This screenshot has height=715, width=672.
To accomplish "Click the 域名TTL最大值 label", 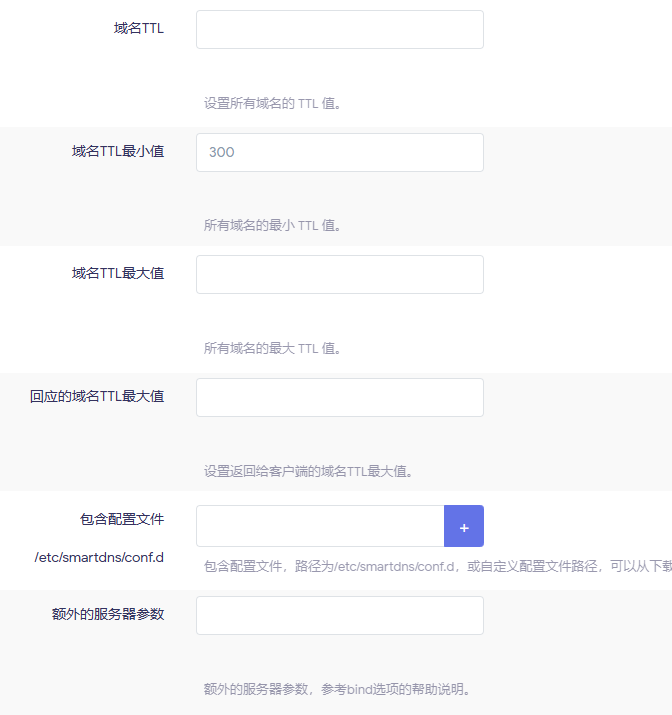I will (x=118, y=273).
